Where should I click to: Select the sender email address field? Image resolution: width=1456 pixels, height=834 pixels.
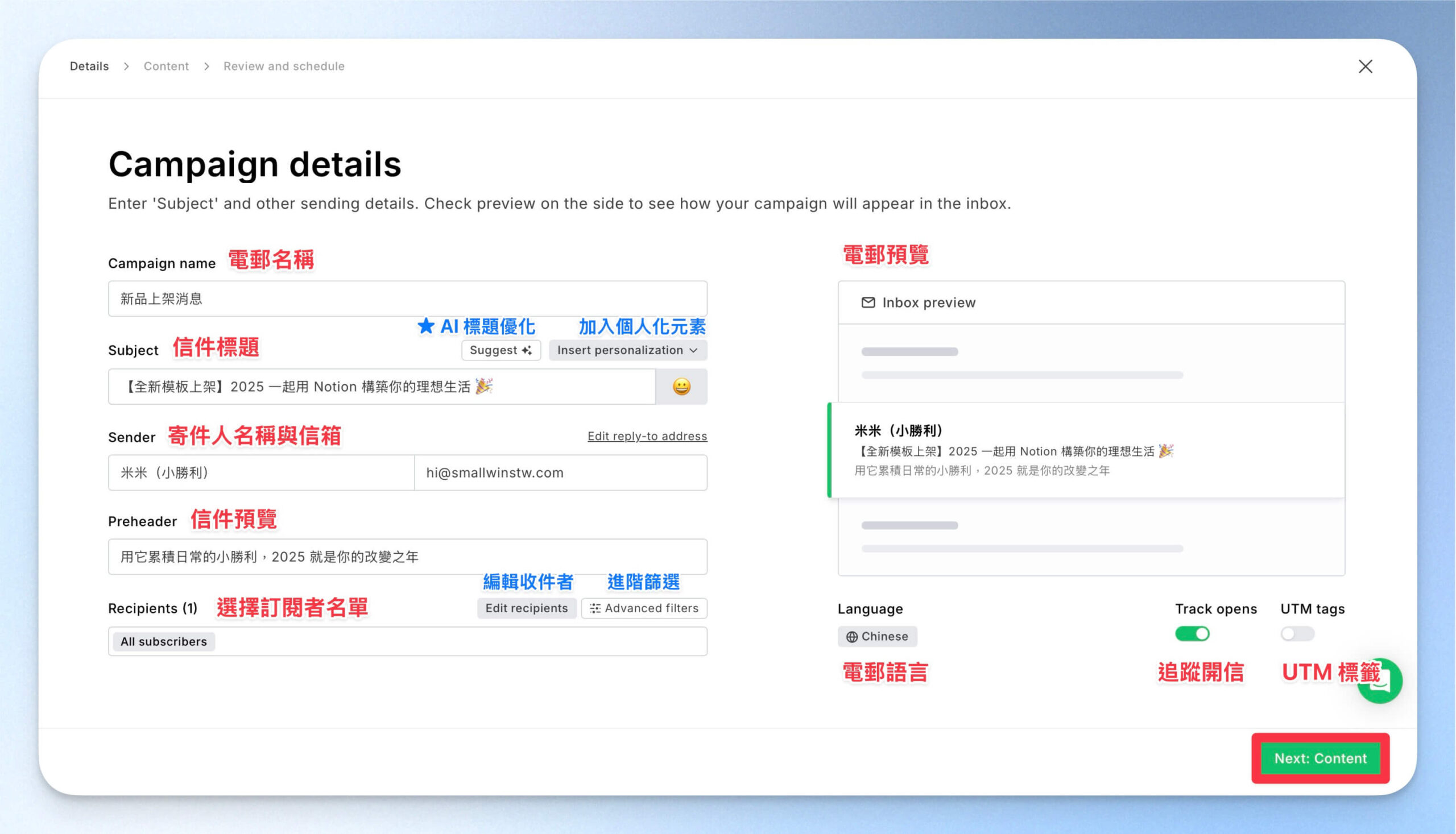(560, 472)
